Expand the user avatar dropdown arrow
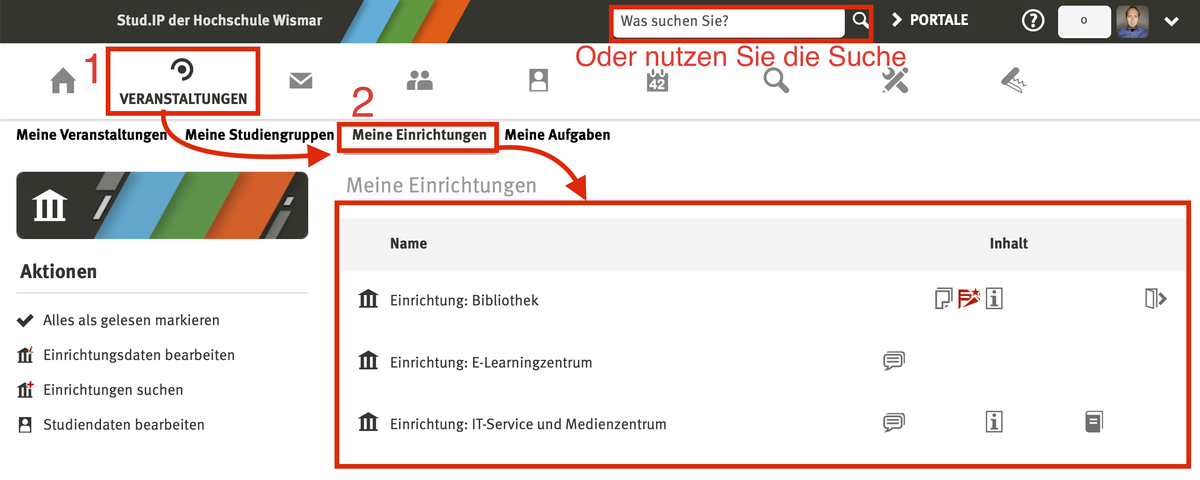 click(x=1172, y=21)
